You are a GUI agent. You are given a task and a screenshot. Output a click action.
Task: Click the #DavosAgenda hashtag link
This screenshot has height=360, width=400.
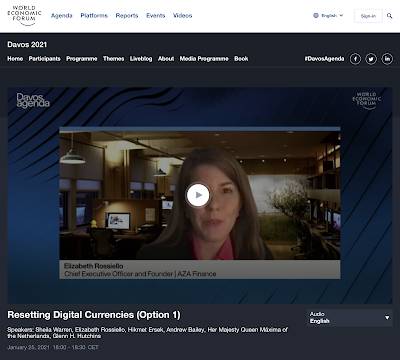(x=324, y=59)
